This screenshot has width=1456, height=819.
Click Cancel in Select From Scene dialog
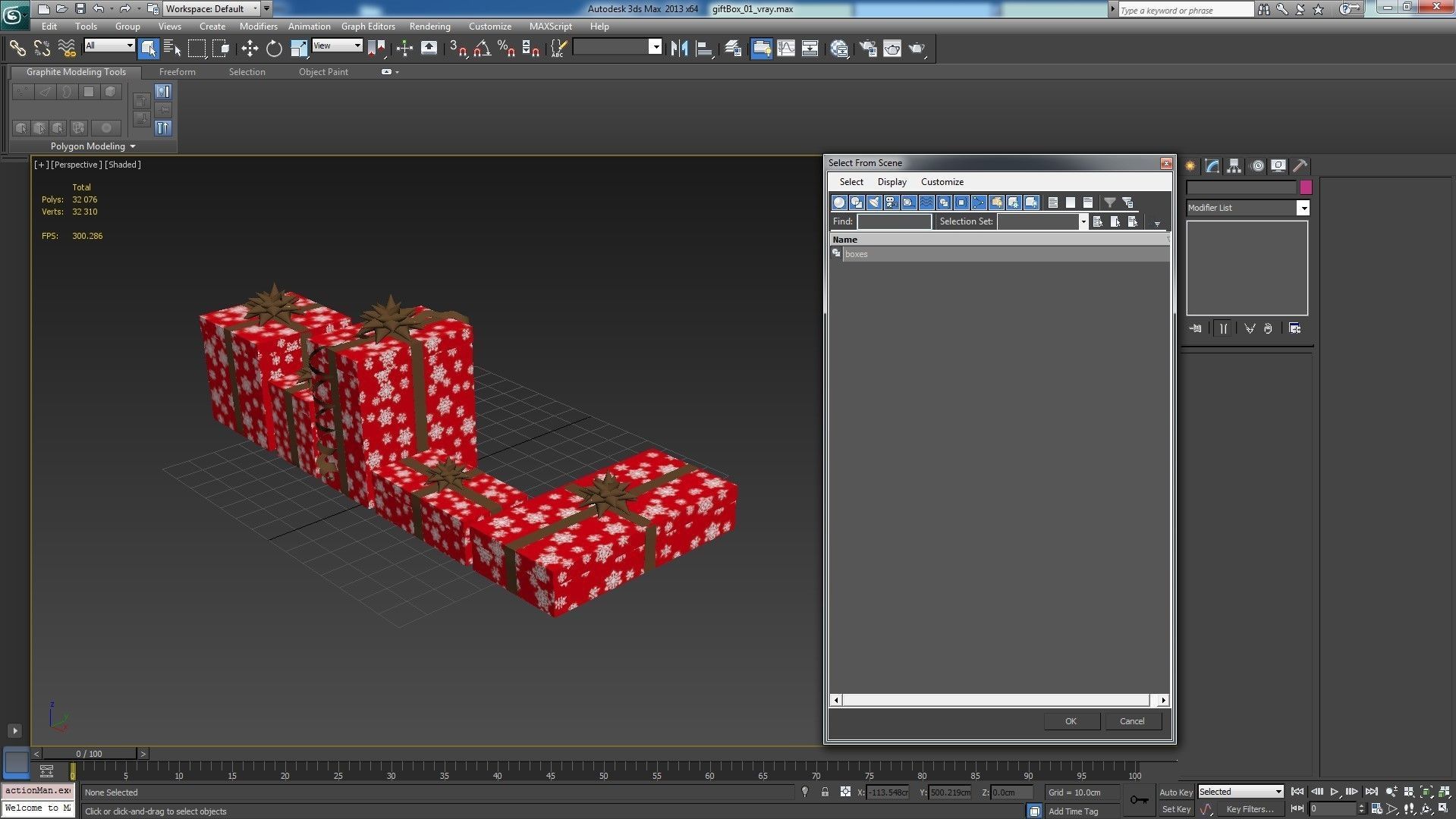pos(1132,721)
